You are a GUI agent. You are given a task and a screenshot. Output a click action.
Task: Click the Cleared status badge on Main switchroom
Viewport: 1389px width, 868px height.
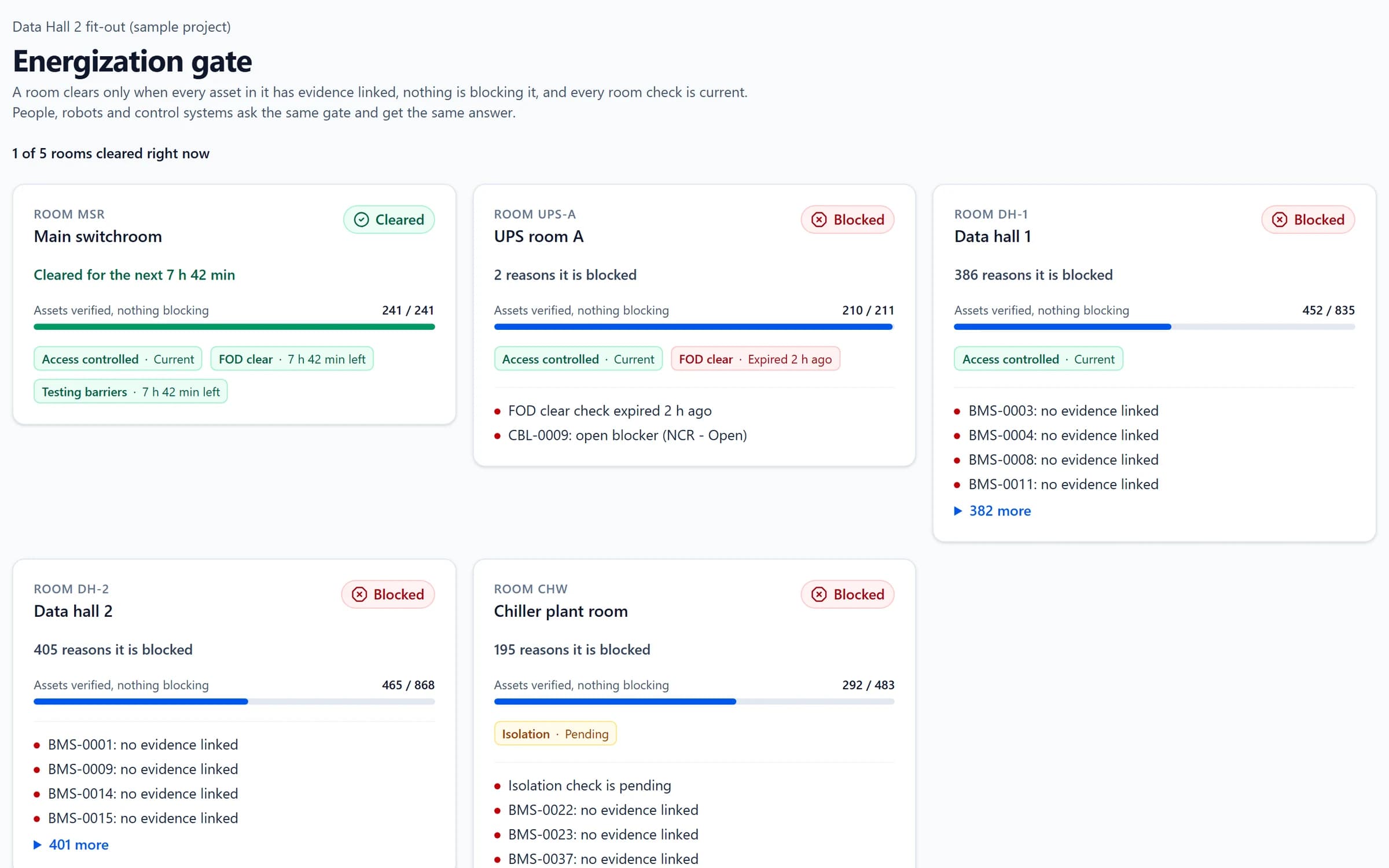[x=389, y=220]
